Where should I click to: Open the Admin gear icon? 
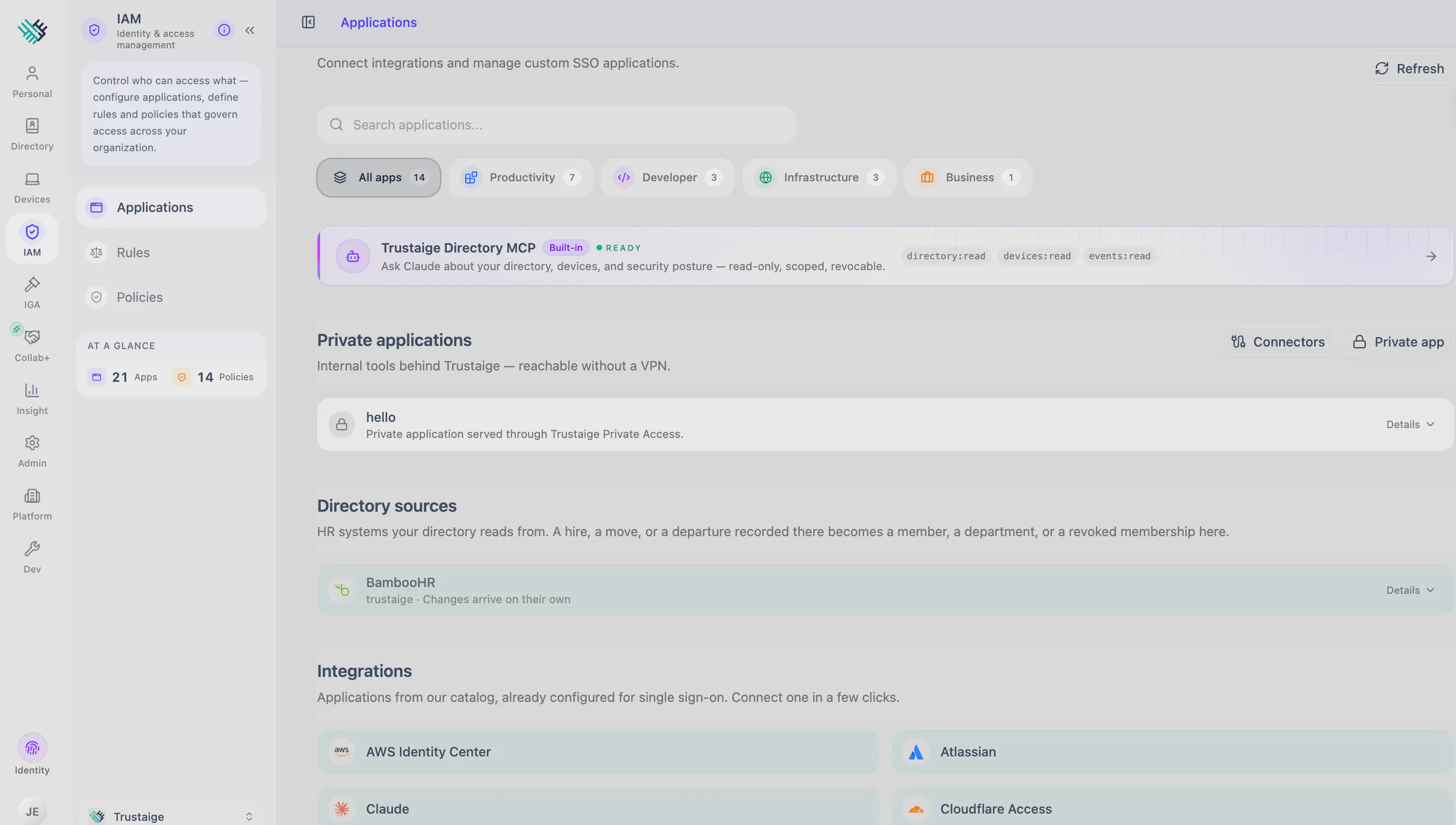point(32,443)
